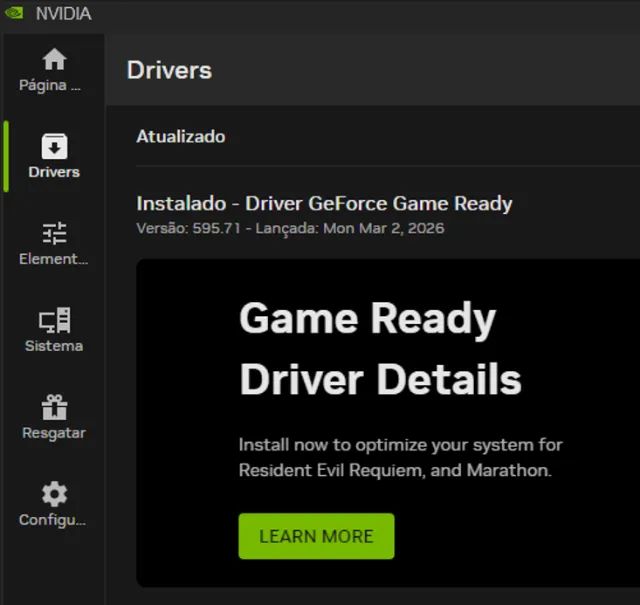640x605 pixels.
Task: Click the Atualizado status text
Action: (180, 137)
